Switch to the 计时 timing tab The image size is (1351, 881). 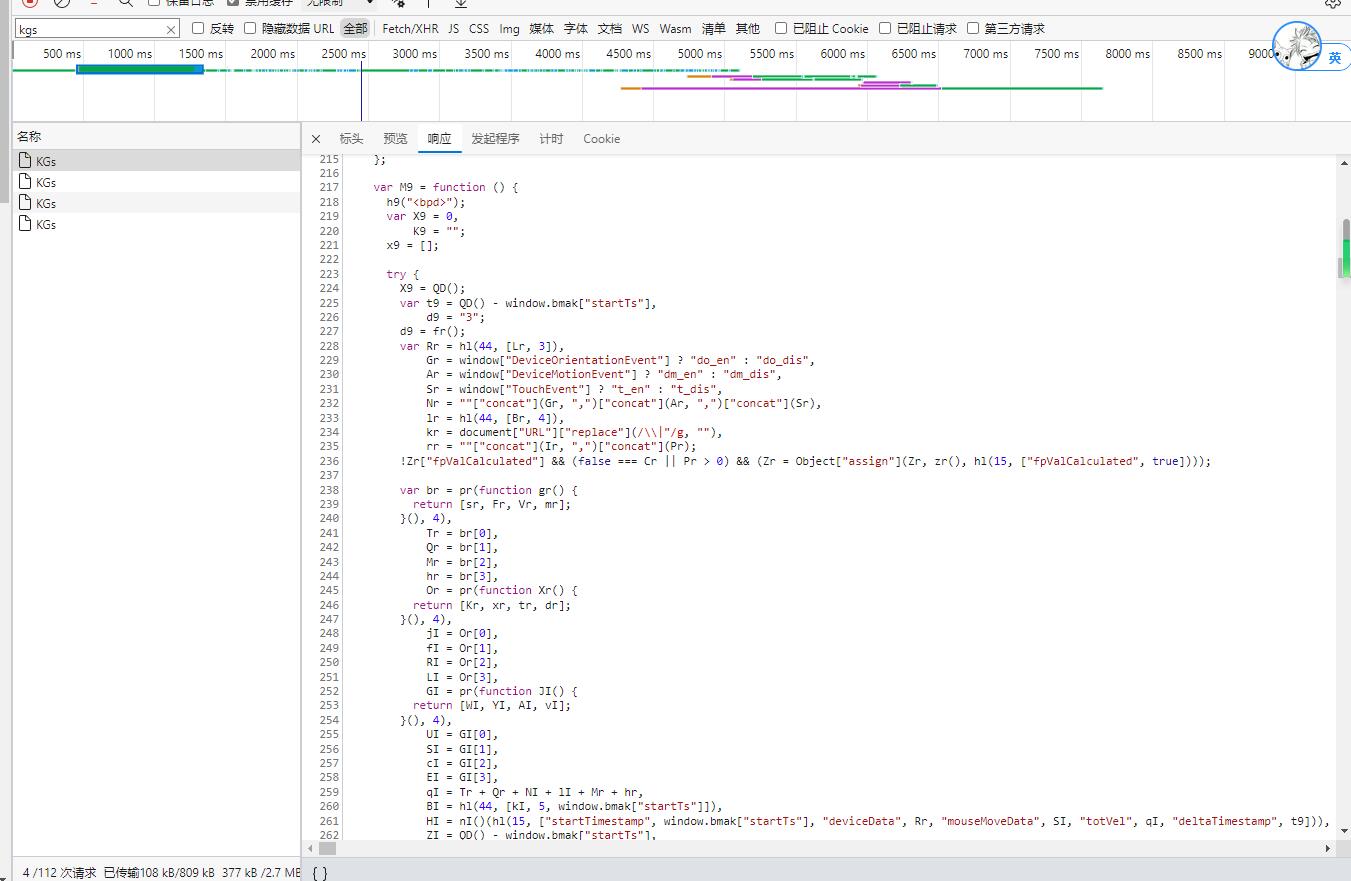click(551, 139)
